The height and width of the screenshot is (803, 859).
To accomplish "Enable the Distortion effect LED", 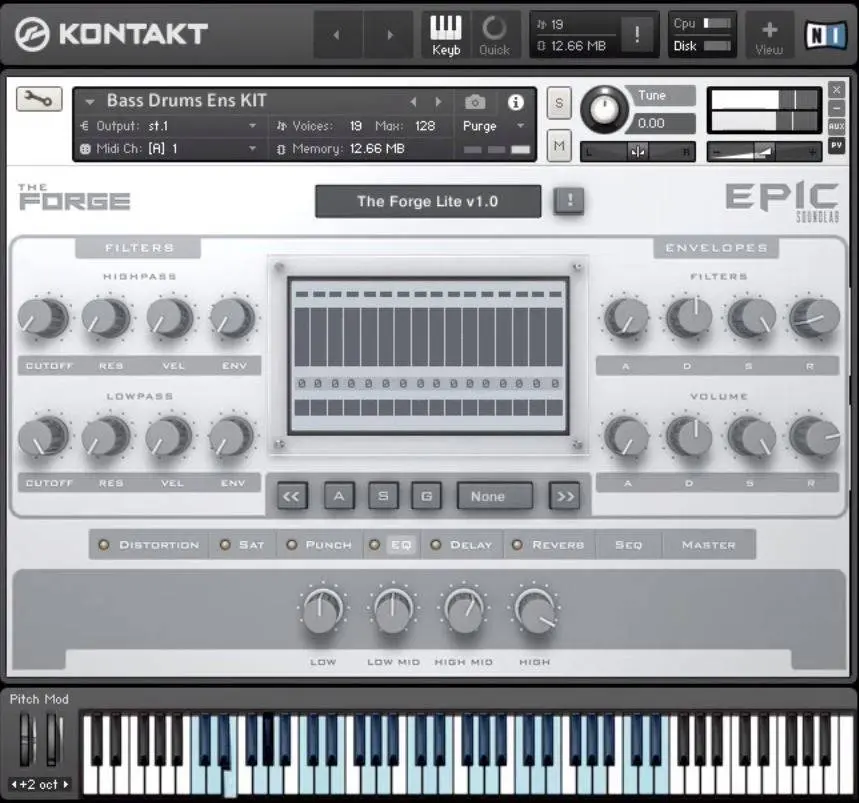I will click(x=103, y=545).
